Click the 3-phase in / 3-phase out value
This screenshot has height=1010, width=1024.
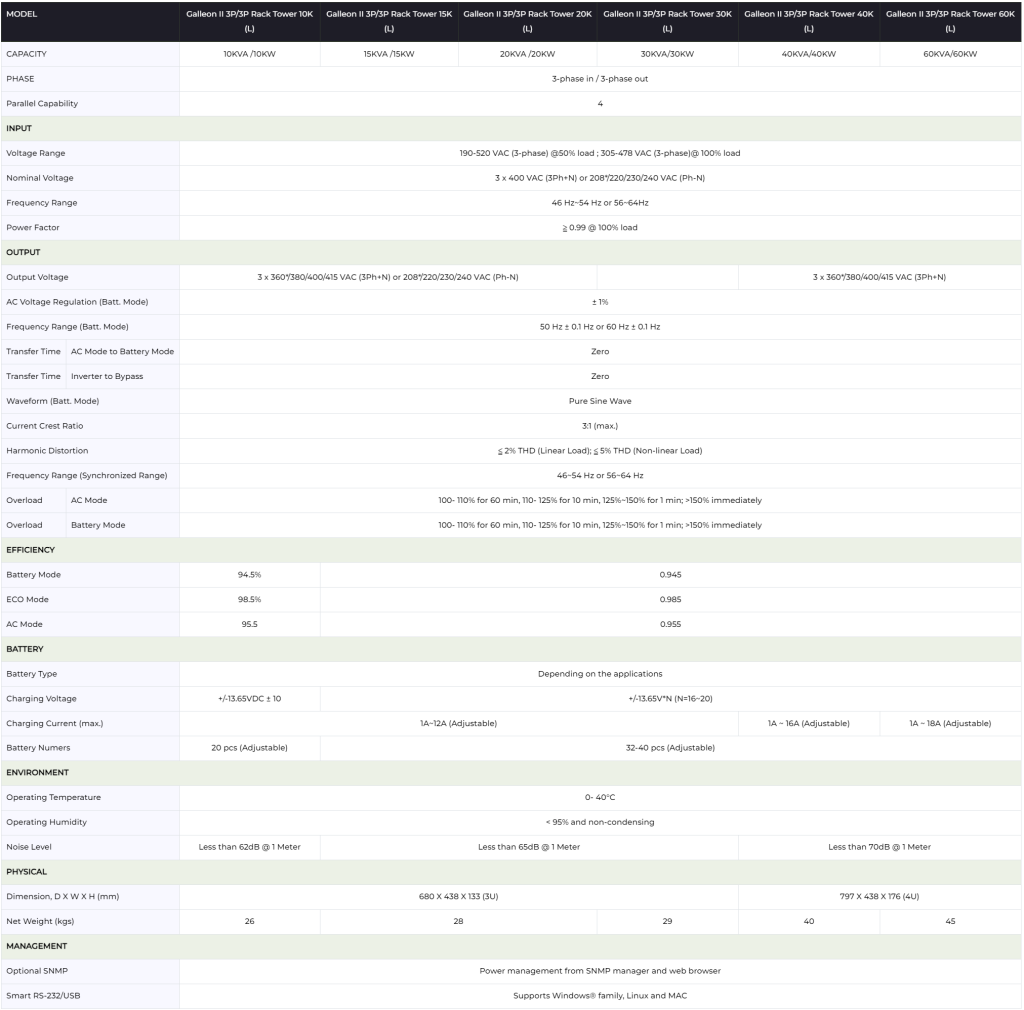tap(600, 79)
